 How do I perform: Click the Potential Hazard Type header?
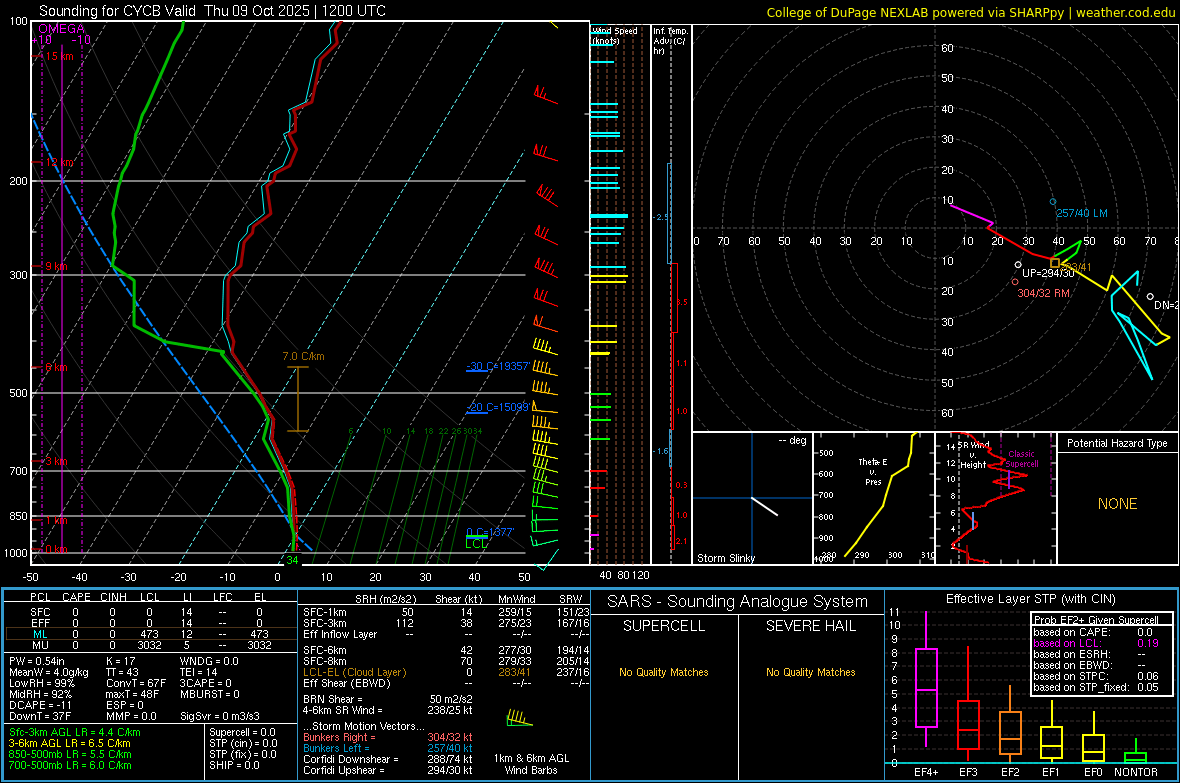[x=1117, y=443]
